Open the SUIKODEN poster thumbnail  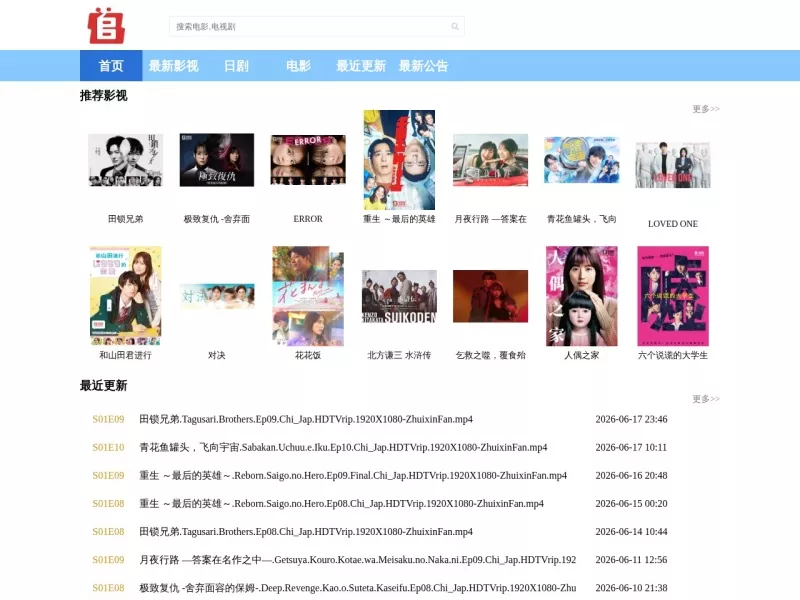pyautogui.click(x=399, y=296)
